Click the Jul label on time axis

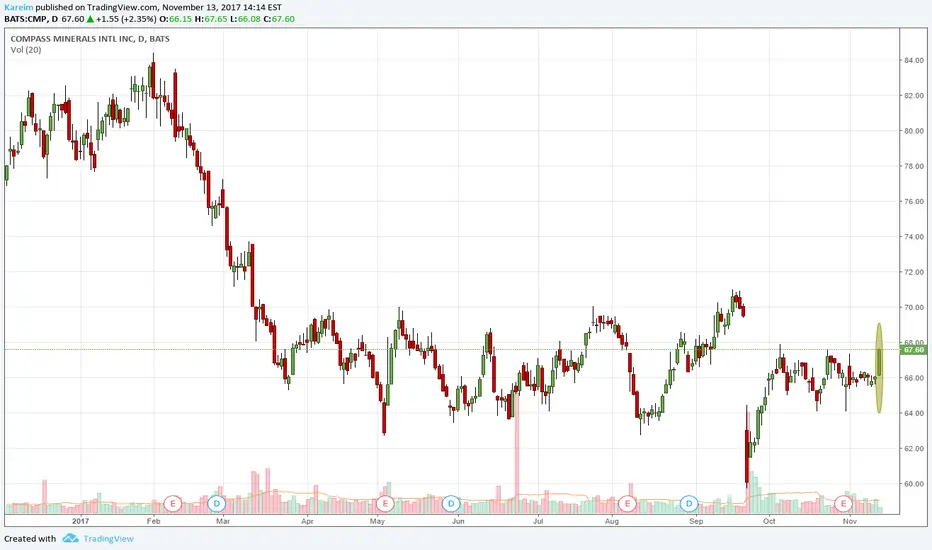point(538,521)
